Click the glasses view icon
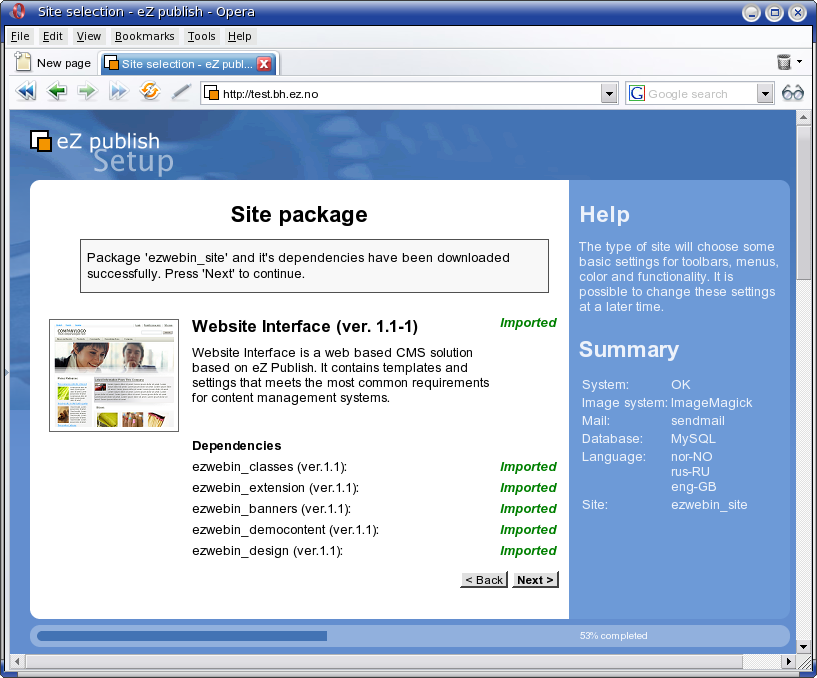This screenshot has height=678, width=817. pos(793,93)
